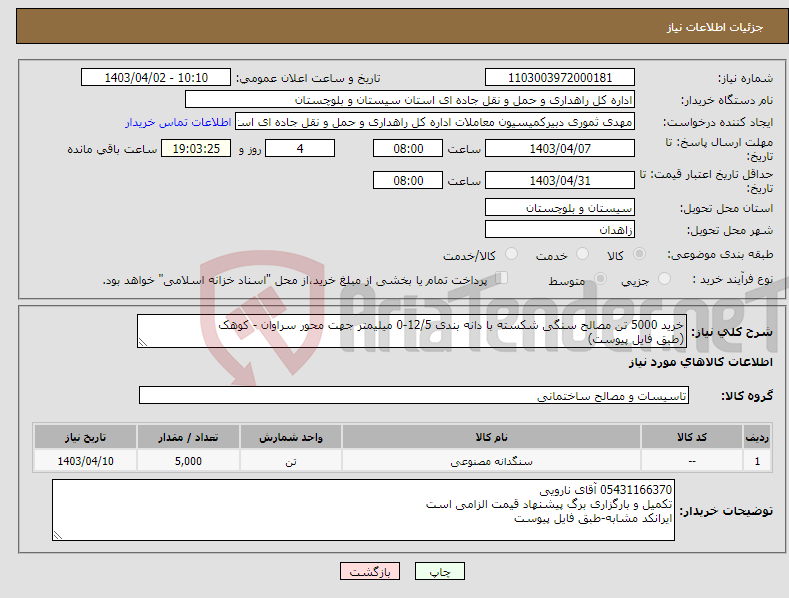
Task: Click the buyer notes textarea with 05431166370
Action: tap(363, 510)
